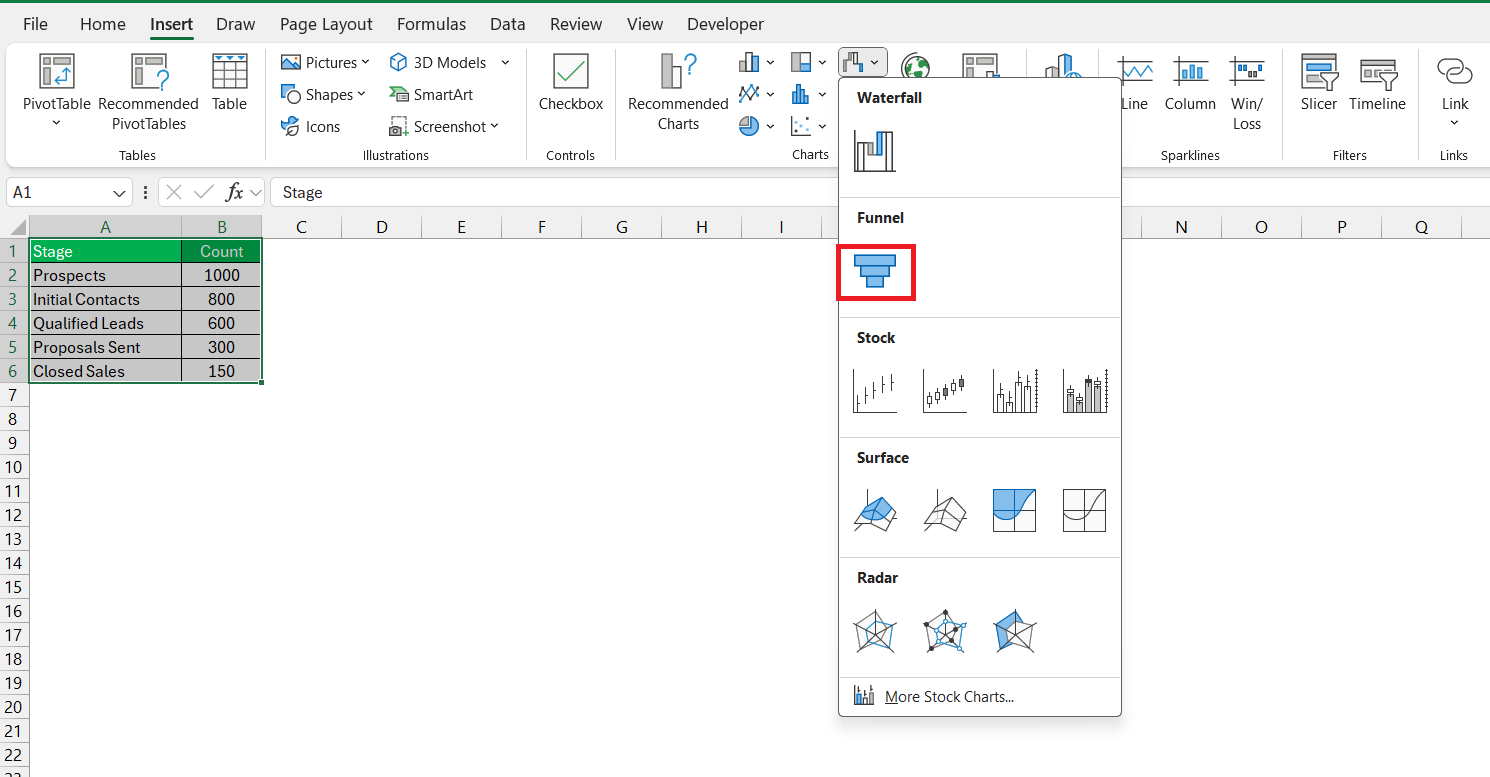Image resolution: width=1490 pixels, height=777 pixels.
Task: Insert a Checkbox control
Action: [x=571, y=82]
